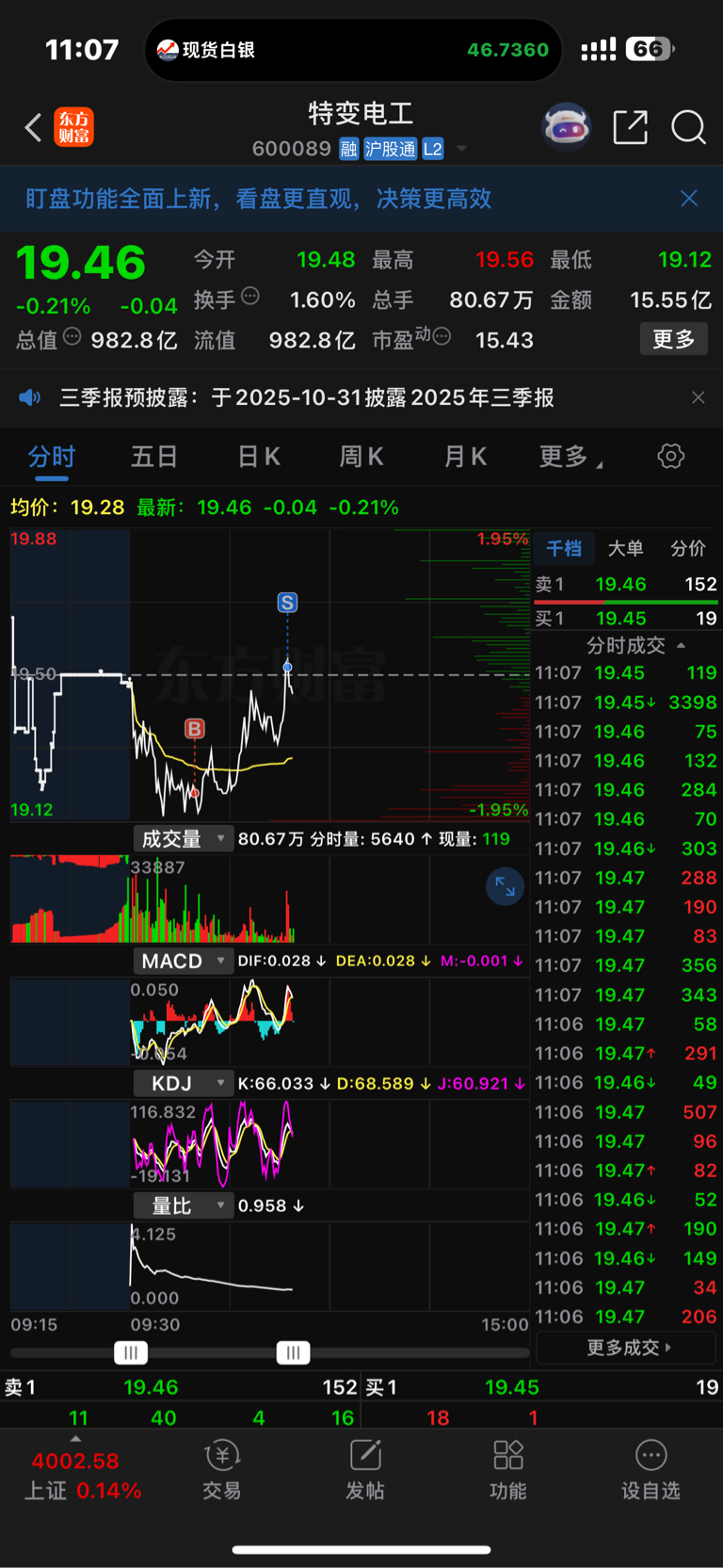Switch to the 分时 tab
The image size is (723, 1568).
click(51, 457)
